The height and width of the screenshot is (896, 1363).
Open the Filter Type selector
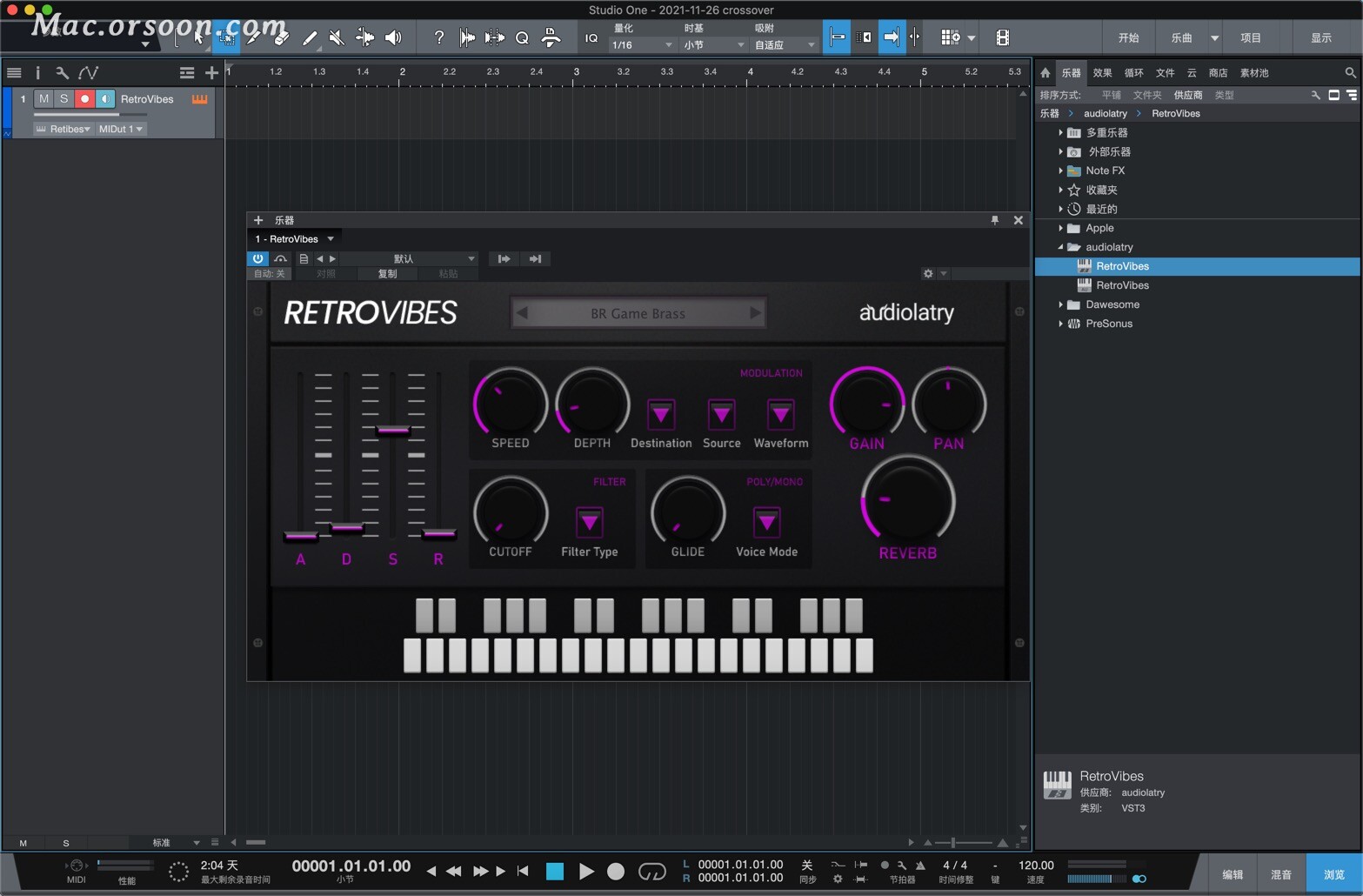tap(589, 522)
